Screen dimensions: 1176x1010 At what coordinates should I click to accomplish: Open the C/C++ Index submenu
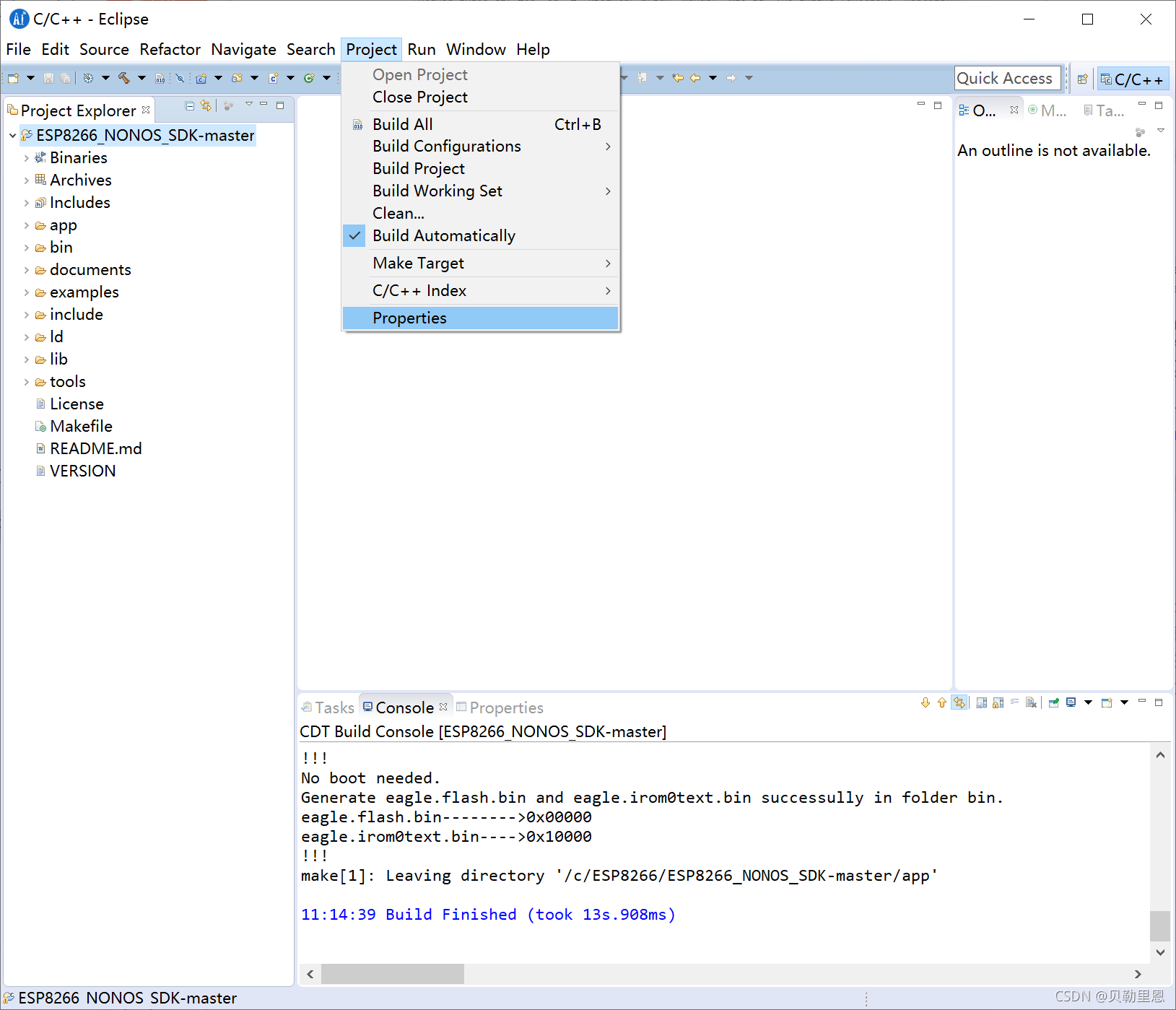pyautogui.click(x=480, y=291)
